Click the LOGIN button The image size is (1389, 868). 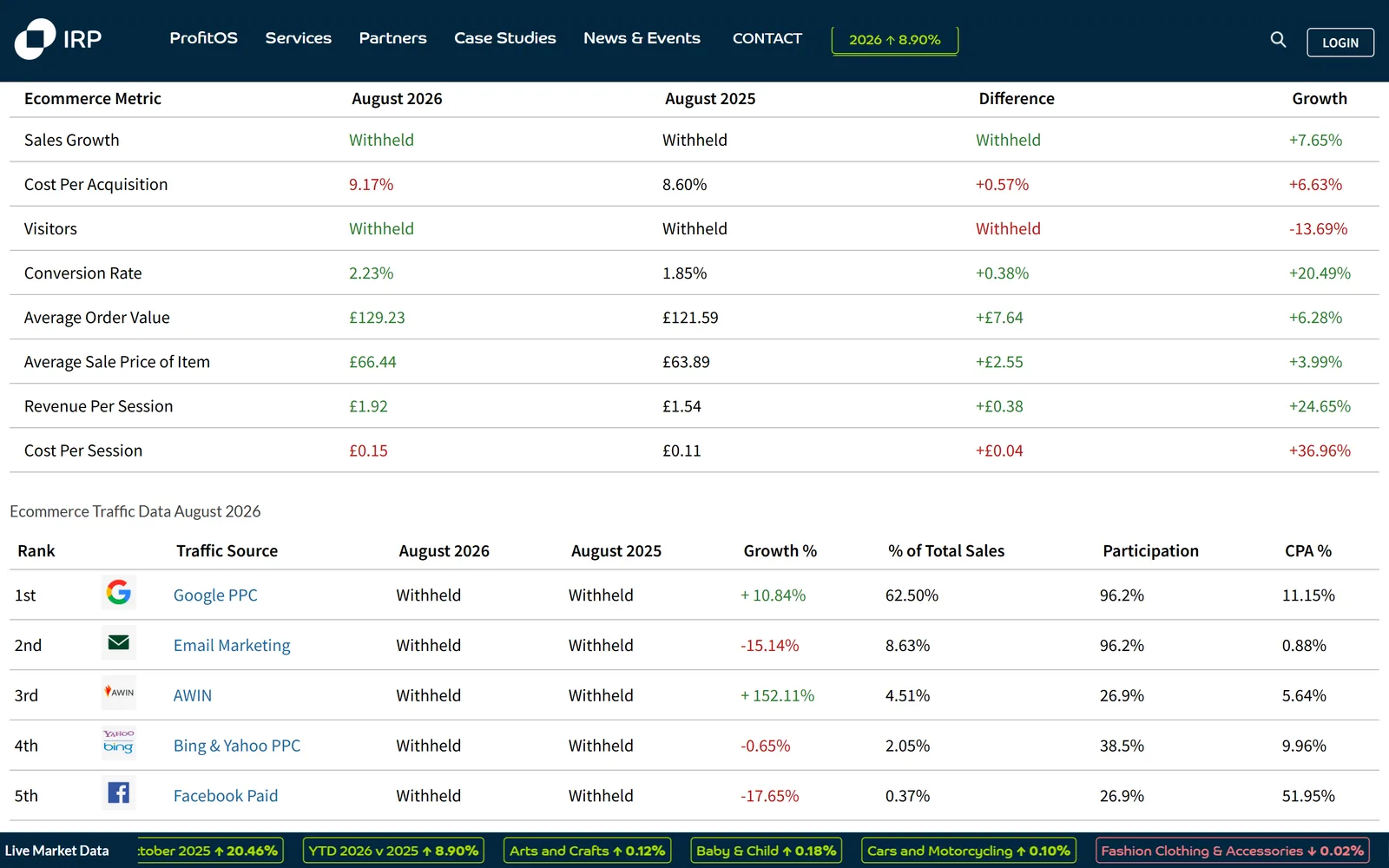1340,43
